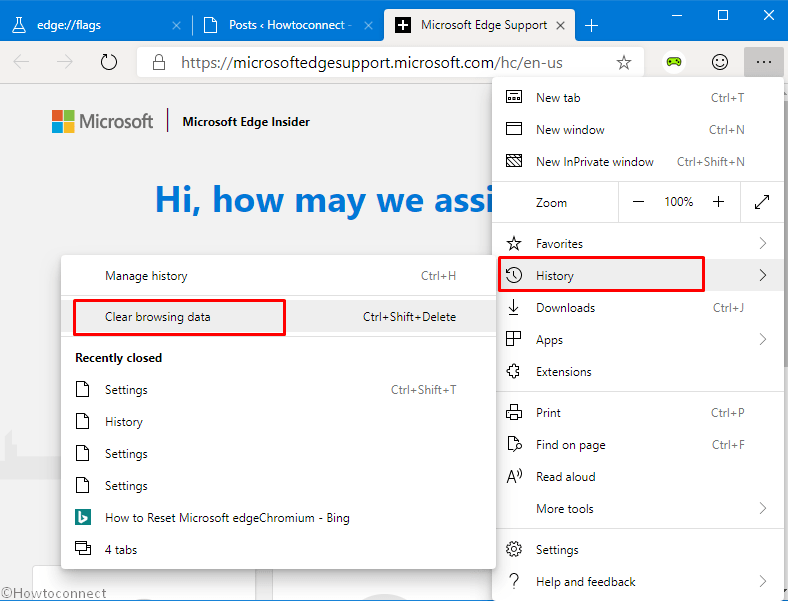This screenshot has height=601, width=788.
Task: Reopen How to Reset Microsoft edgeChromium Bing
Action: [278, 518]
